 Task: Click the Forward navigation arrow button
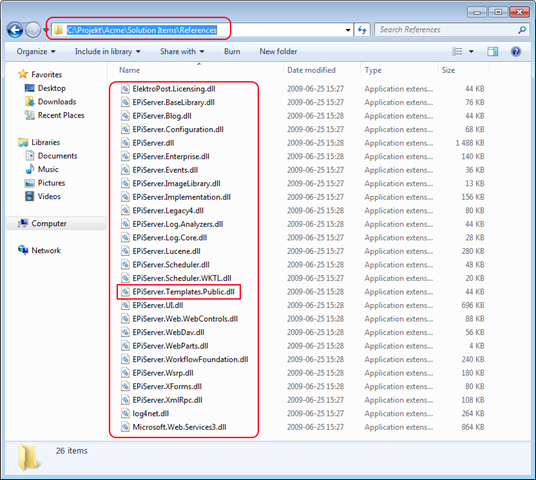click(x=33, y=30)
